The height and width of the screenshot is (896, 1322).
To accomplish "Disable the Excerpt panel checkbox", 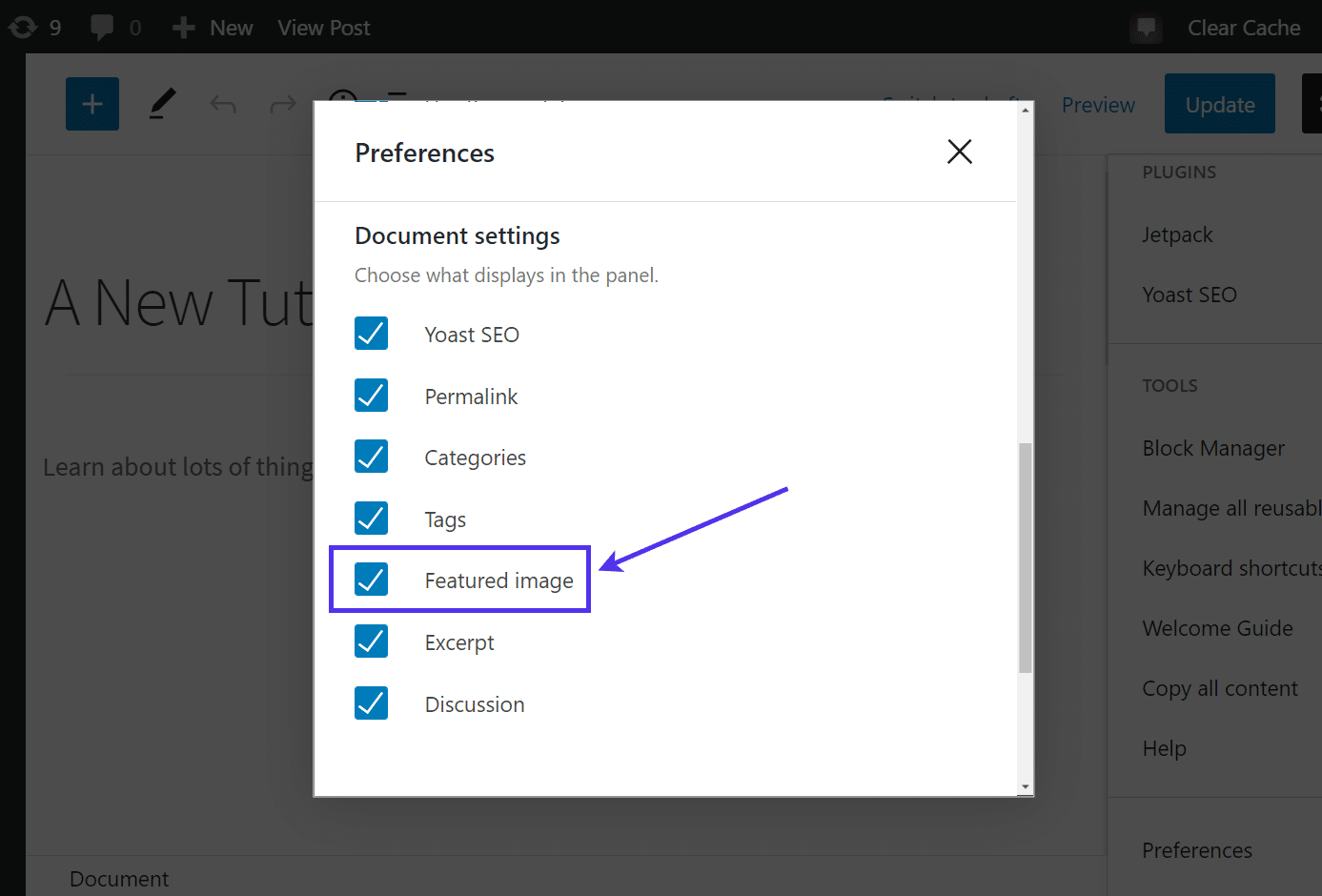I will (372, 641).
